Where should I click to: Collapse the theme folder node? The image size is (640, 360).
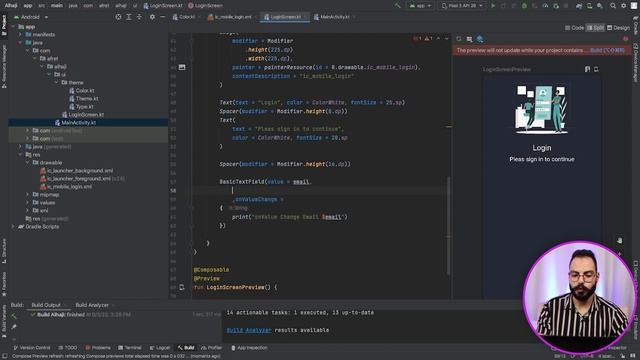coord(56,82)
